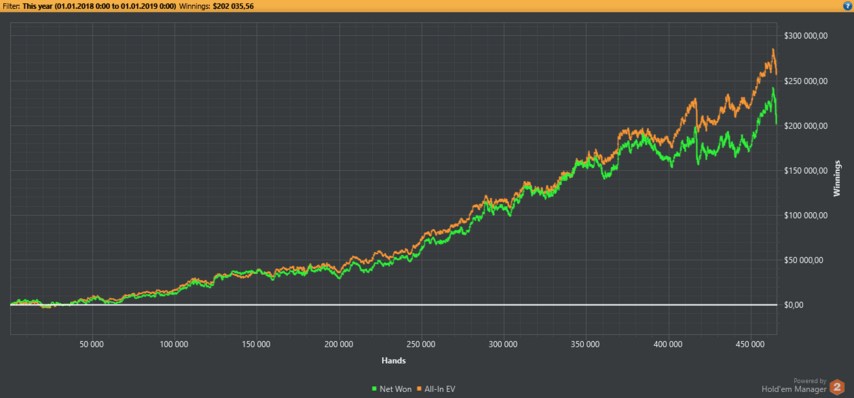Toggle the All-In EV series legend label
854x398 pixels.
coord(439,389)
